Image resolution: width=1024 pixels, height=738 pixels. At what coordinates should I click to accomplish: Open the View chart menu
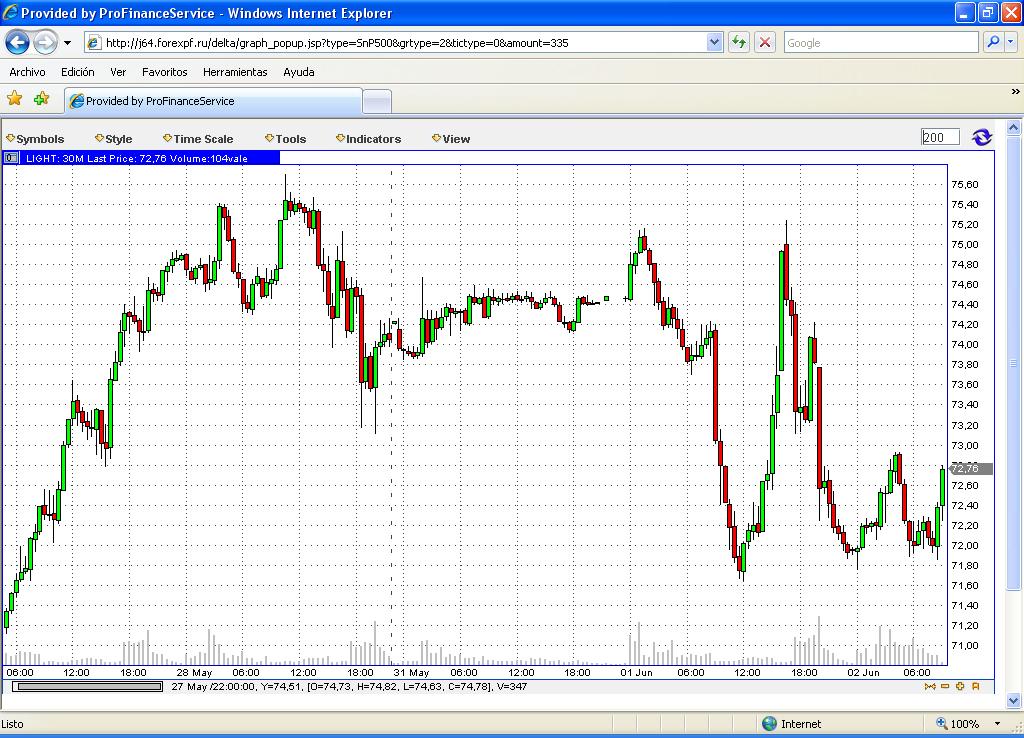[x=451, y=138]
